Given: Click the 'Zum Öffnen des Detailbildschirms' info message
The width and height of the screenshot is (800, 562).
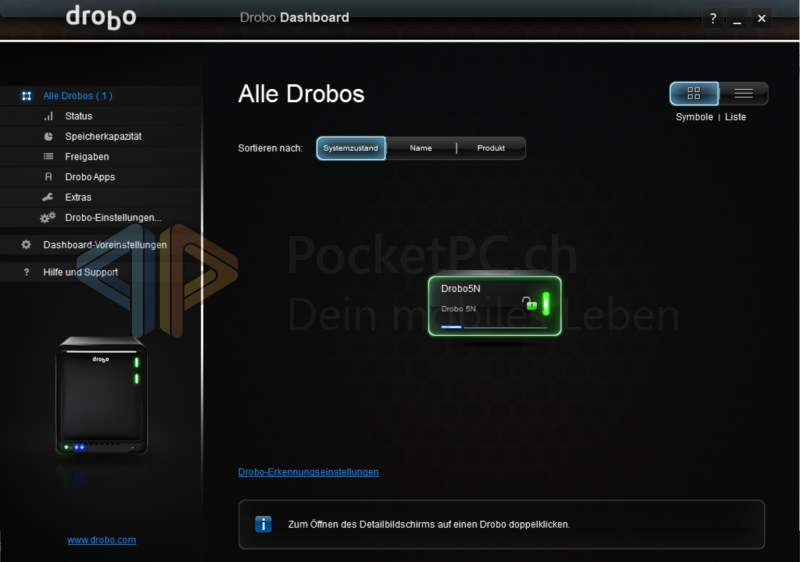Looking at the screenshot, I should (x=429, y=525).
